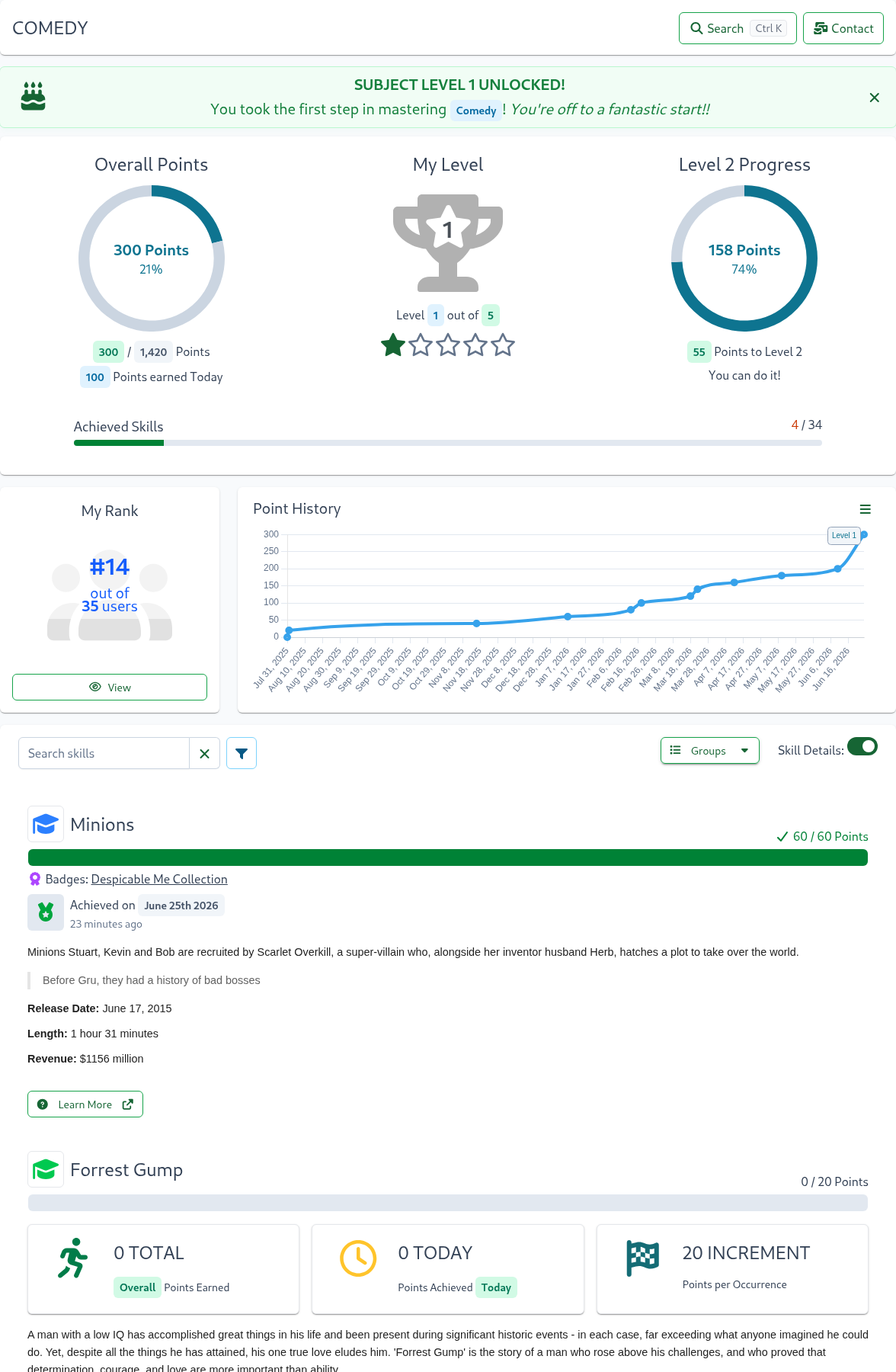Click the Overall Points circular progress ring
The width and height of the screenshot is (896, 1372).
coord(151,258)
